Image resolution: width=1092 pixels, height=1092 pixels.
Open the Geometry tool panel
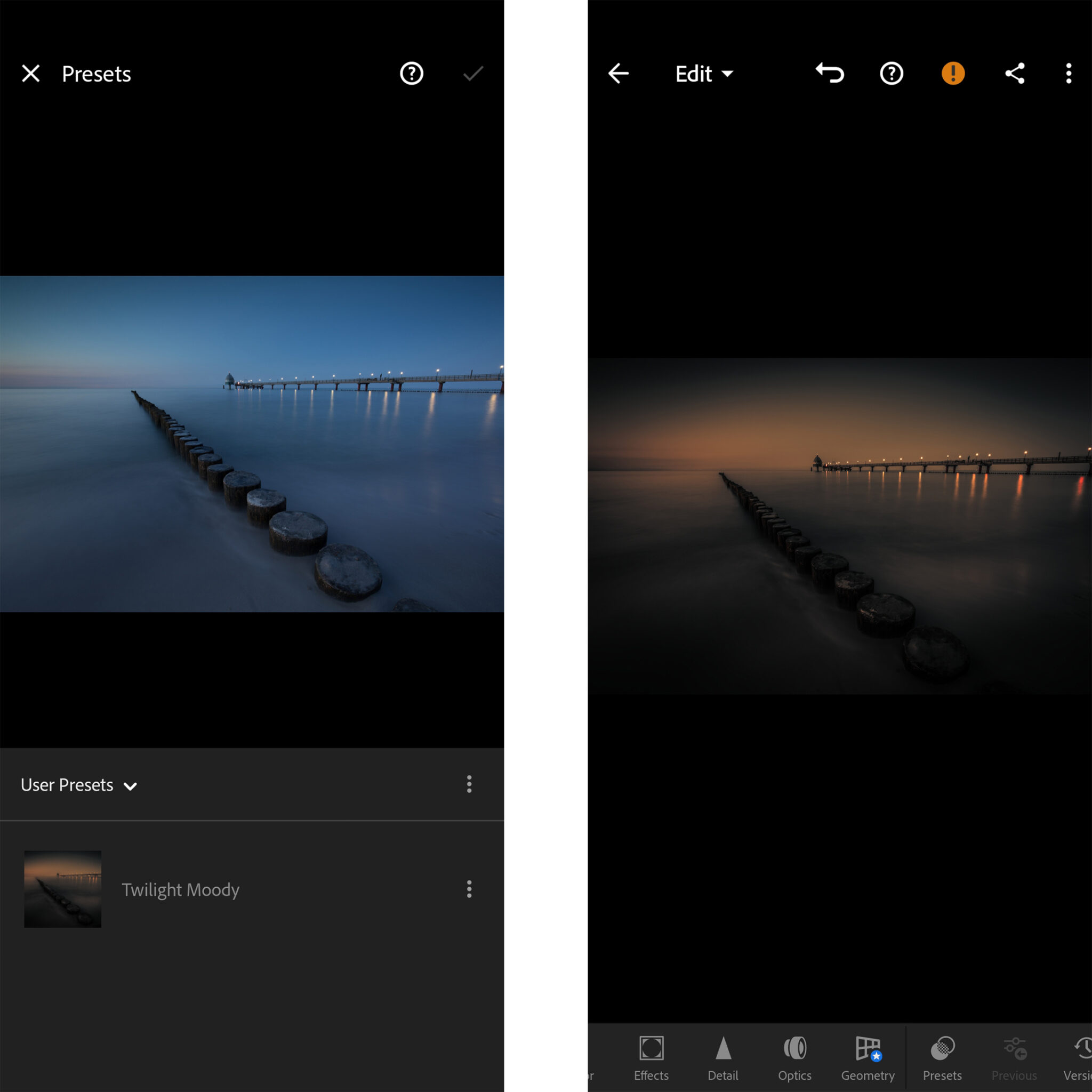coord(868,1058)
